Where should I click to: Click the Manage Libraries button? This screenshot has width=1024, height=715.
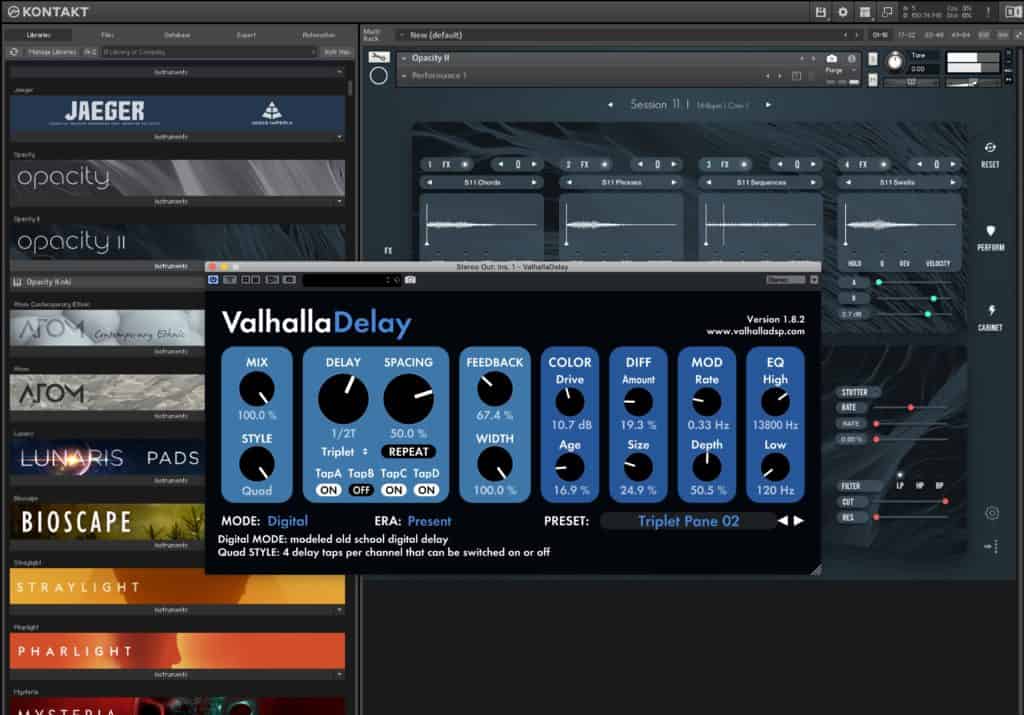coord(52,52)
